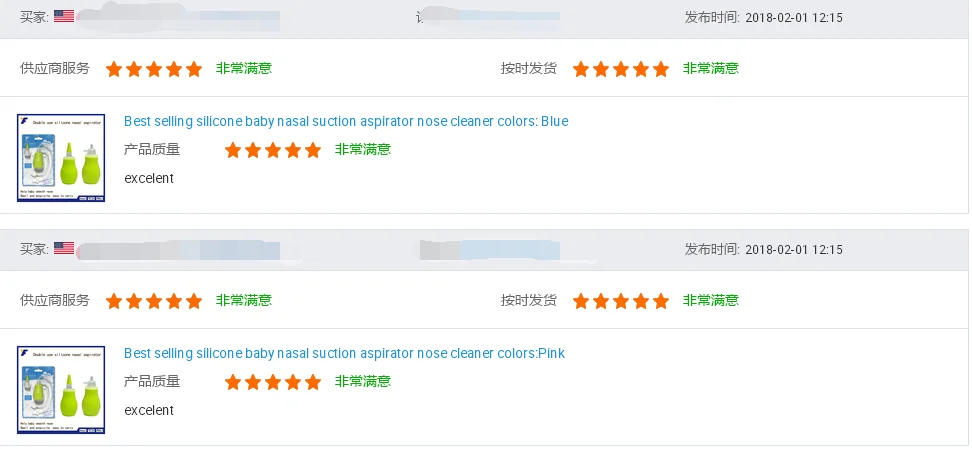Click the first review's 'excelent' comment text

coord(149,178)
